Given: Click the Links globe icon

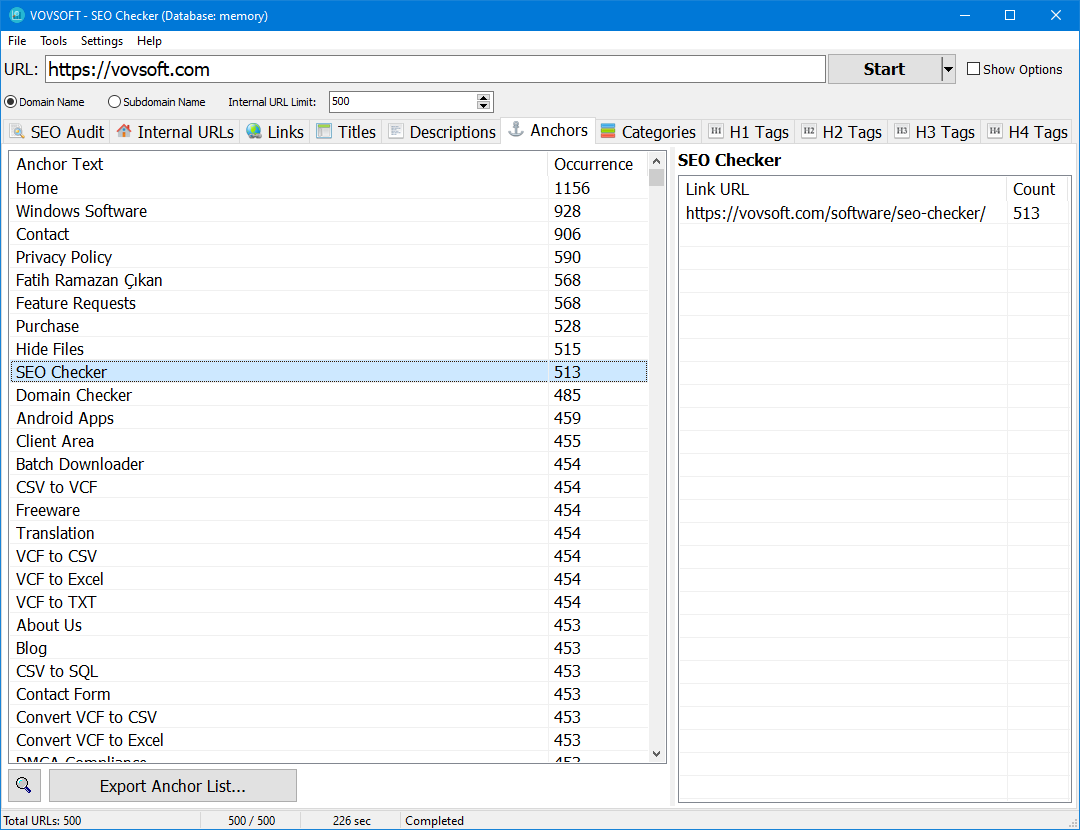Looking at the screenshot, I should [x=254, y=131].
